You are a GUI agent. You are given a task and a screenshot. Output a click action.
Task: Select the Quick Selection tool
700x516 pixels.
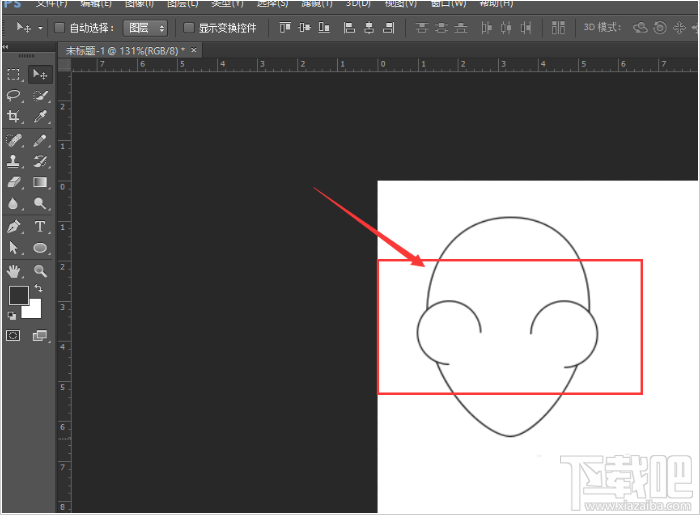40,95
